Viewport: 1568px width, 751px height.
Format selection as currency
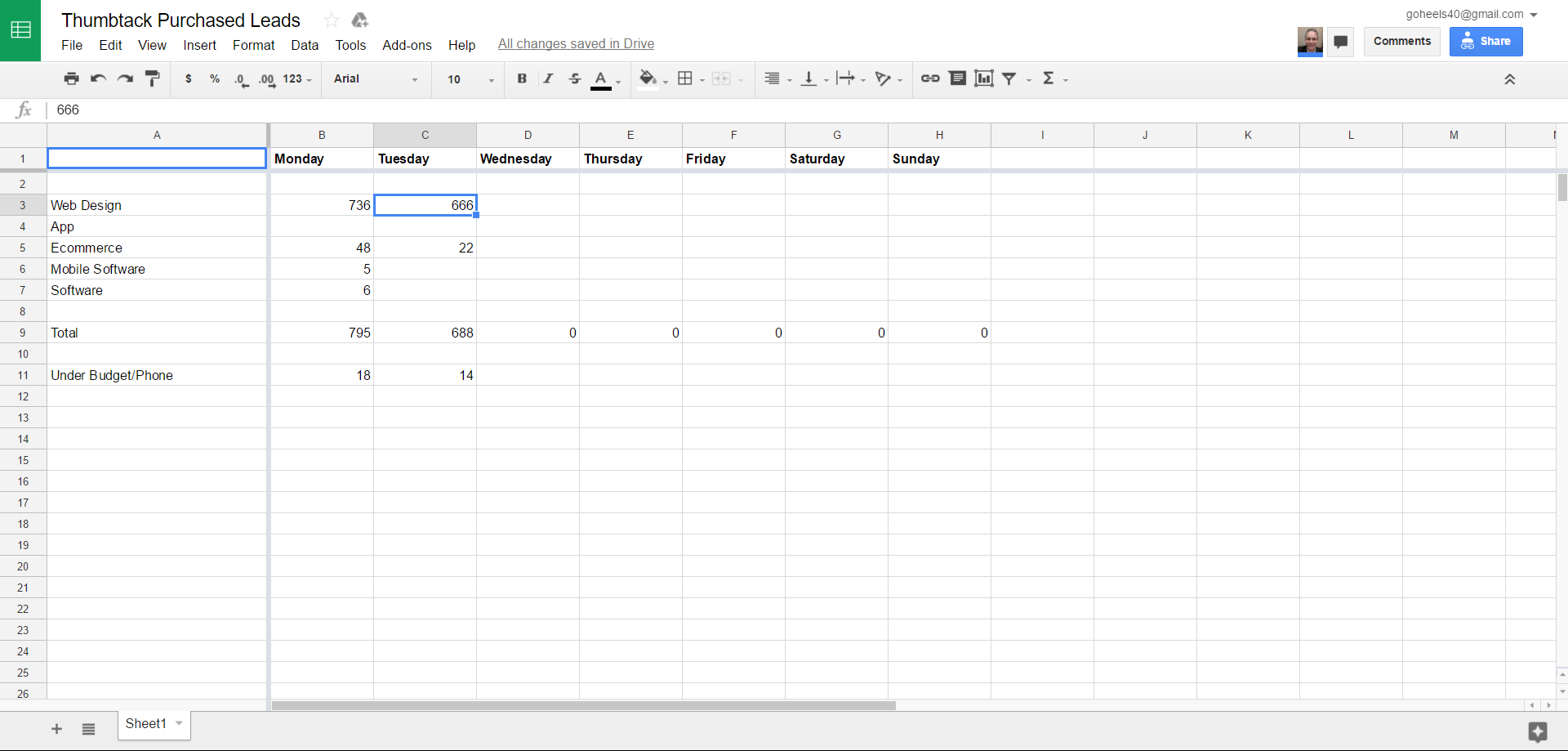pyautogui.click(x=189, y=78)
